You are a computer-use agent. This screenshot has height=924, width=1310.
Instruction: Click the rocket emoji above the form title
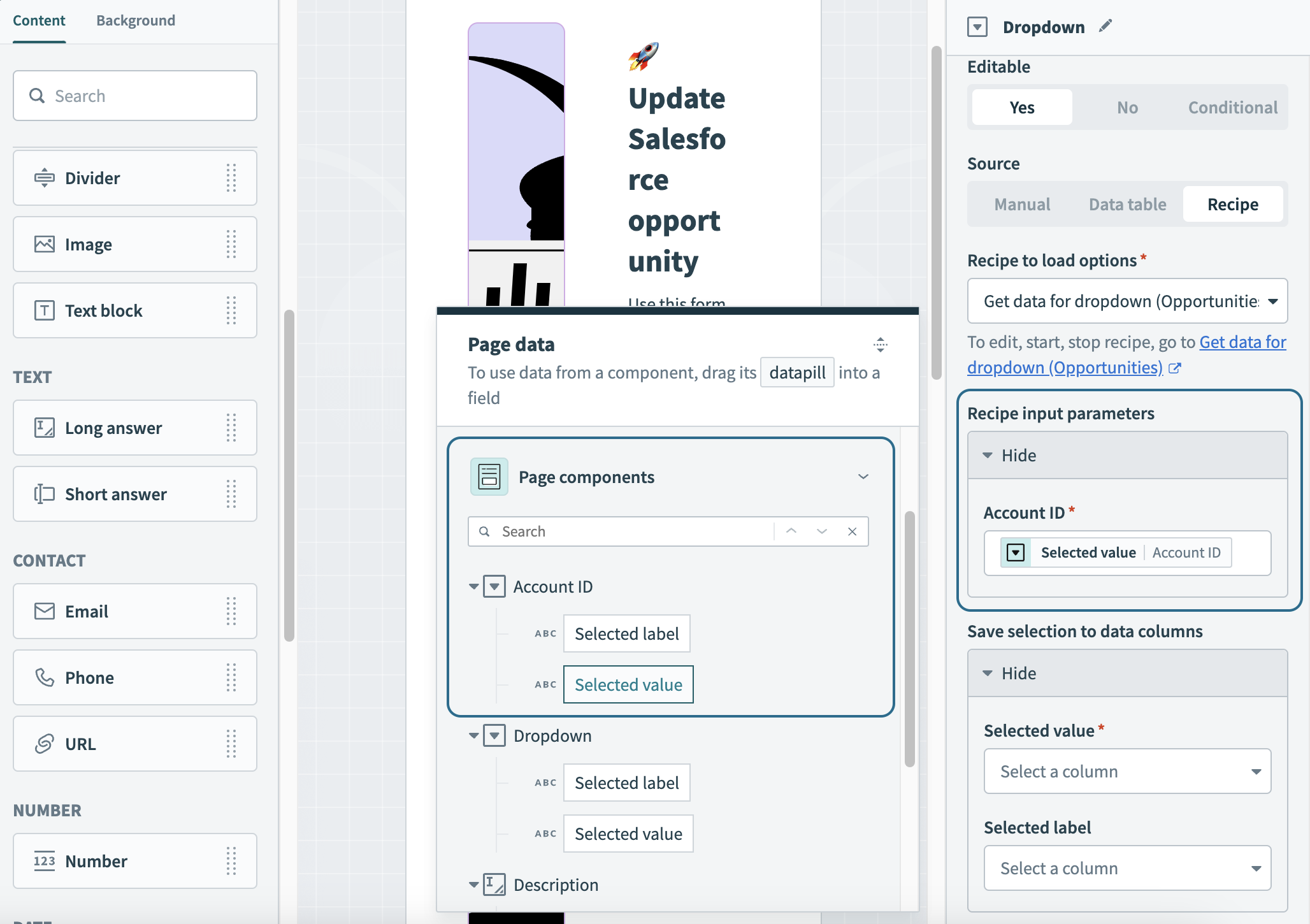click(644, 56)
